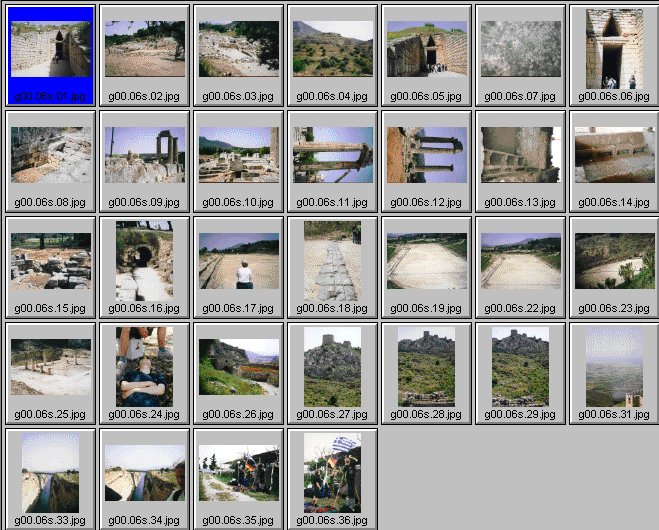Choose the doorway photo g00.06s.06.jpg

(614, 49)
